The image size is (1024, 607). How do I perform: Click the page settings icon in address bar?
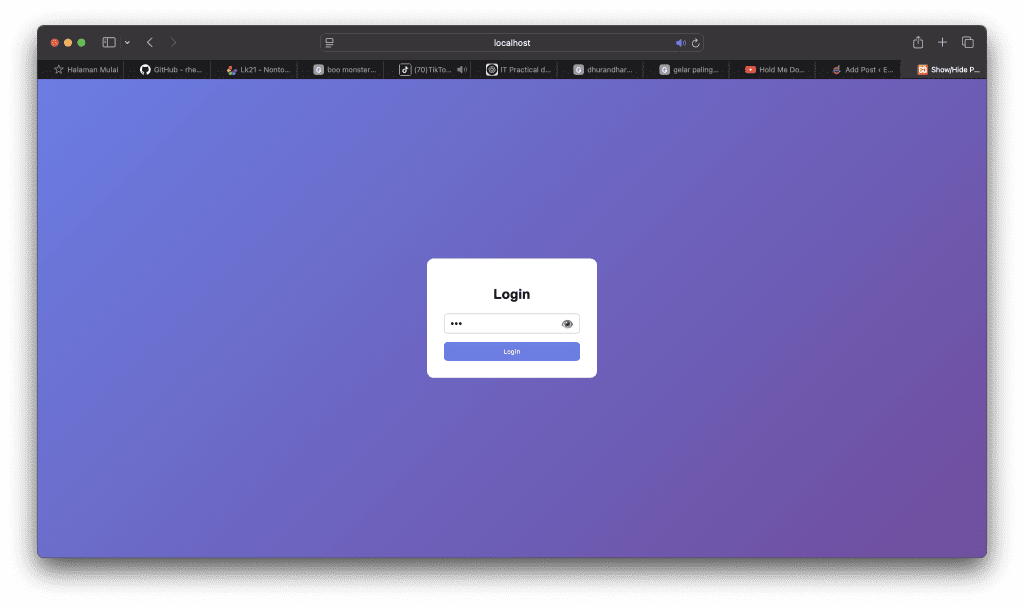tap(328, 42)
